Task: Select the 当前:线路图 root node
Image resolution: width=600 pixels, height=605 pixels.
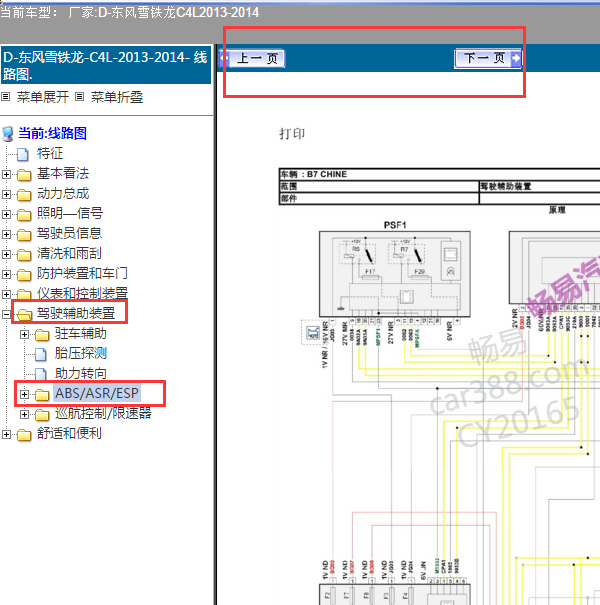Action: pyautogui.click(x=52, y=133)
